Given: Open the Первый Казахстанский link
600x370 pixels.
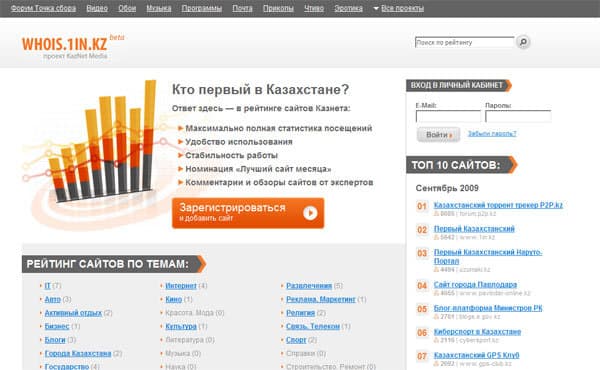Looking at the screenshot, I should (x=474, y=229).
